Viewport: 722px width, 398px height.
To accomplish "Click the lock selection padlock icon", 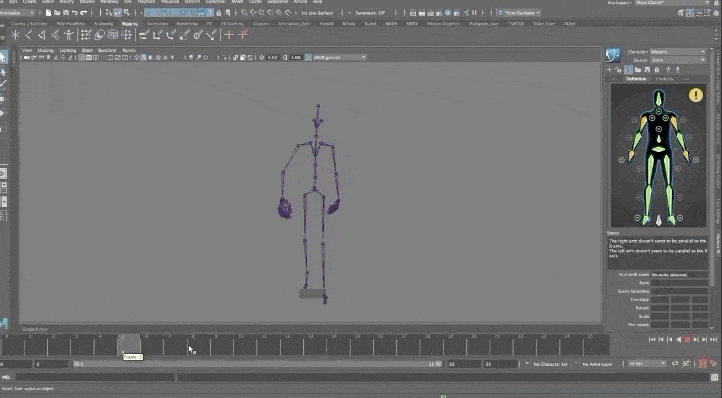I will pyautogui.click(x=219, y=13).
